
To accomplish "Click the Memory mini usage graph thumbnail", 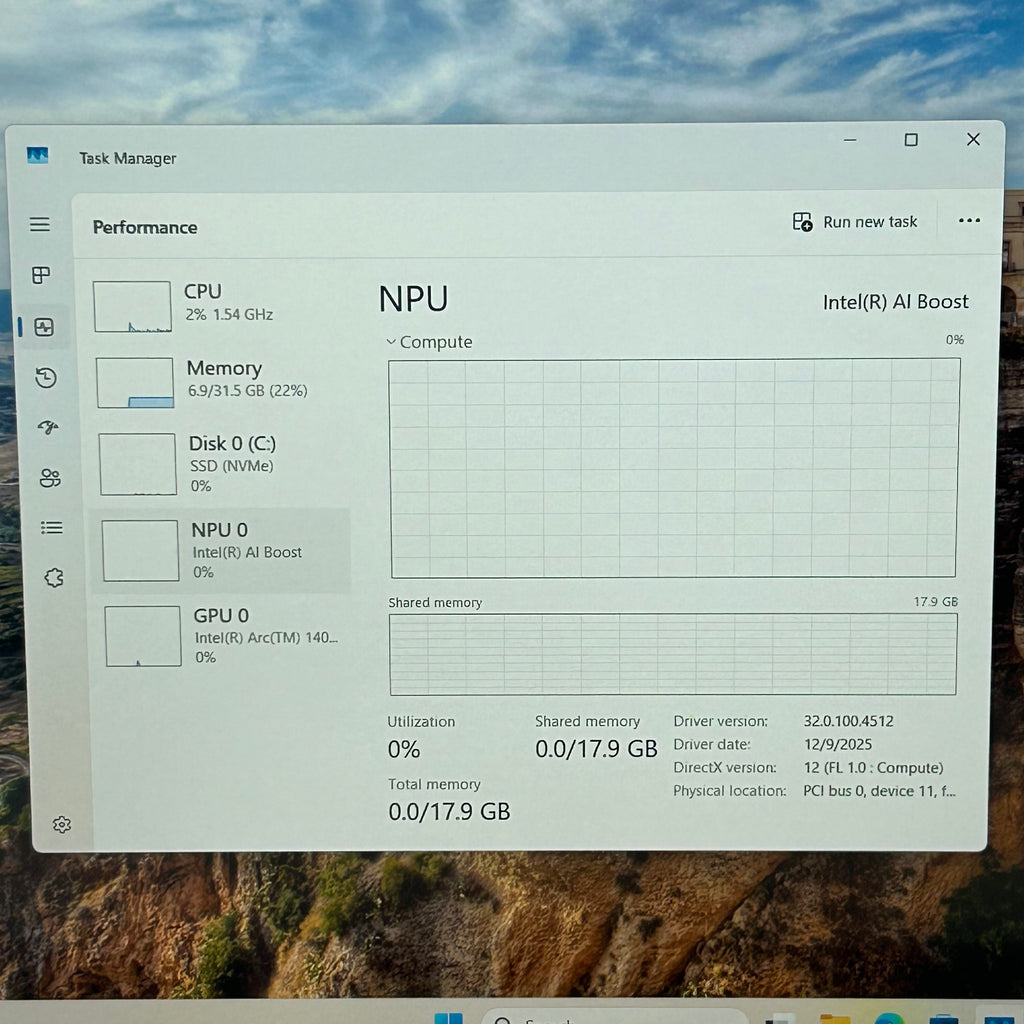I will click(135, 382).
